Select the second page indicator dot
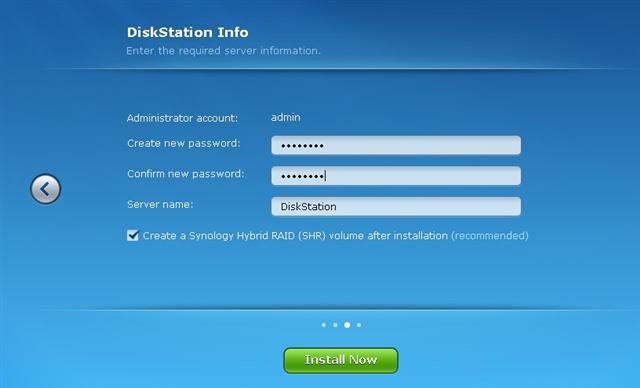The height and width of the screenshot is (388, 640). click(x=335, y=325)
